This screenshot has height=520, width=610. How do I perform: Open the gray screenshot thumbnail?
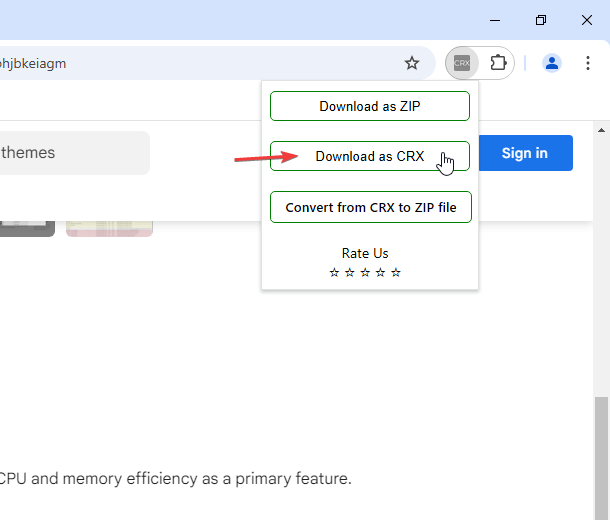27,228
